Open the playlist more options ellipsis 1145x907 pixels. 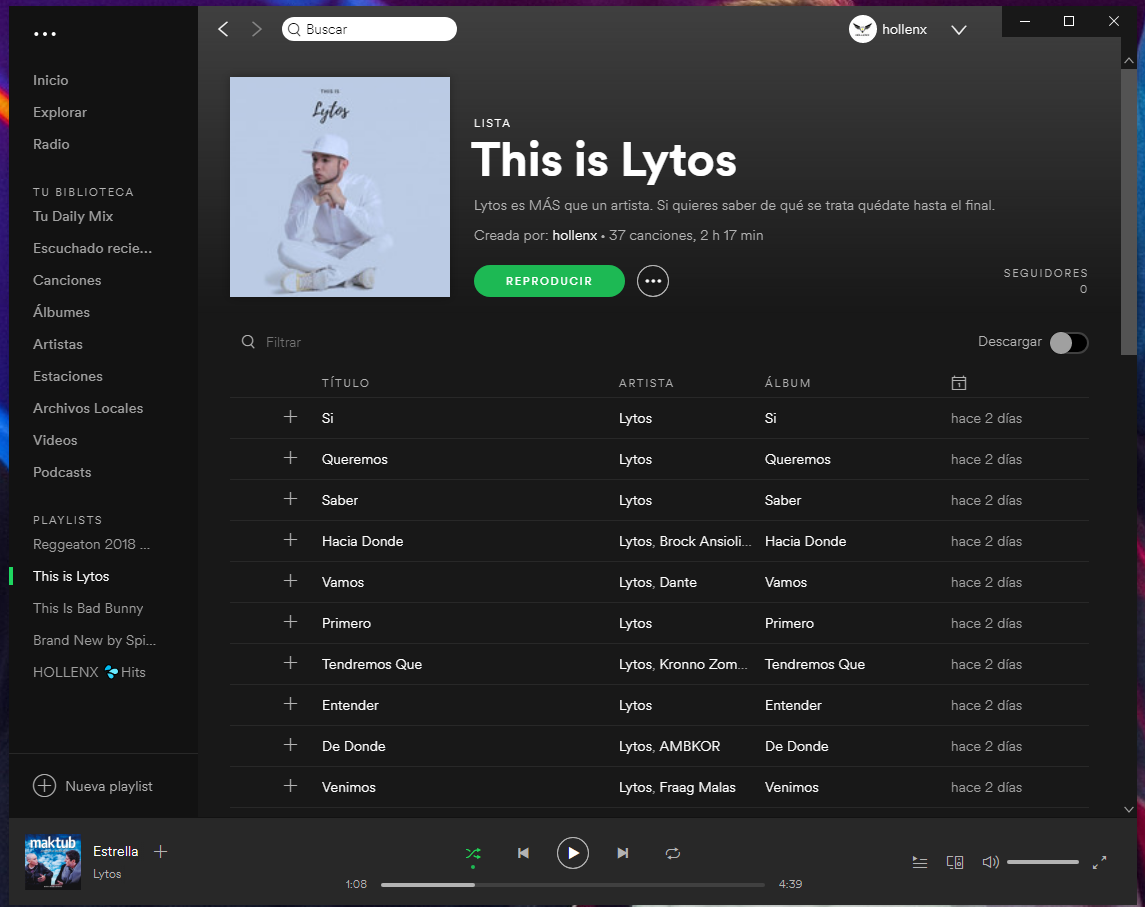click(x=653, y=281)
